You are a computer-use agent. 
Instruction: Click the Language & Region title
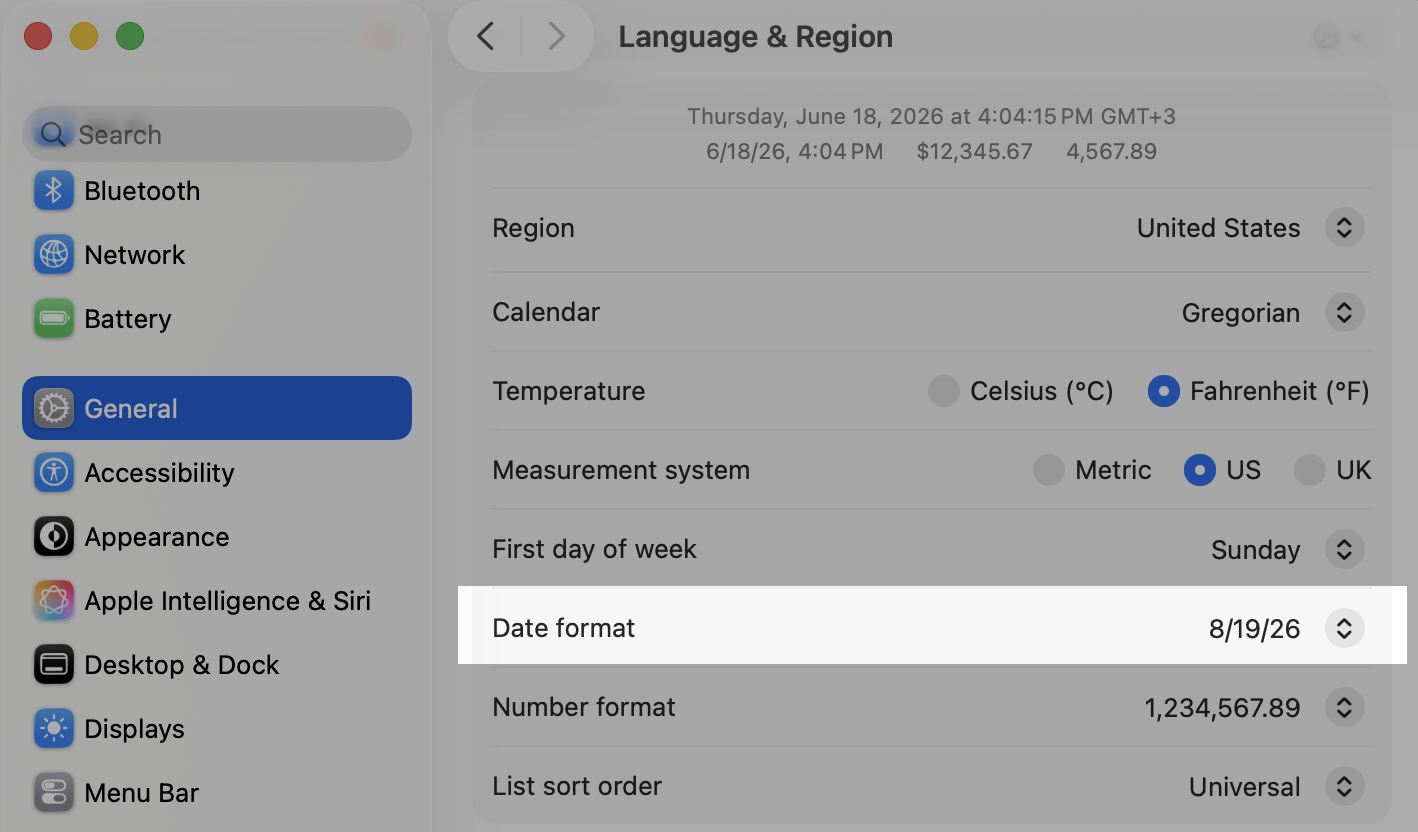click(755, 37)
